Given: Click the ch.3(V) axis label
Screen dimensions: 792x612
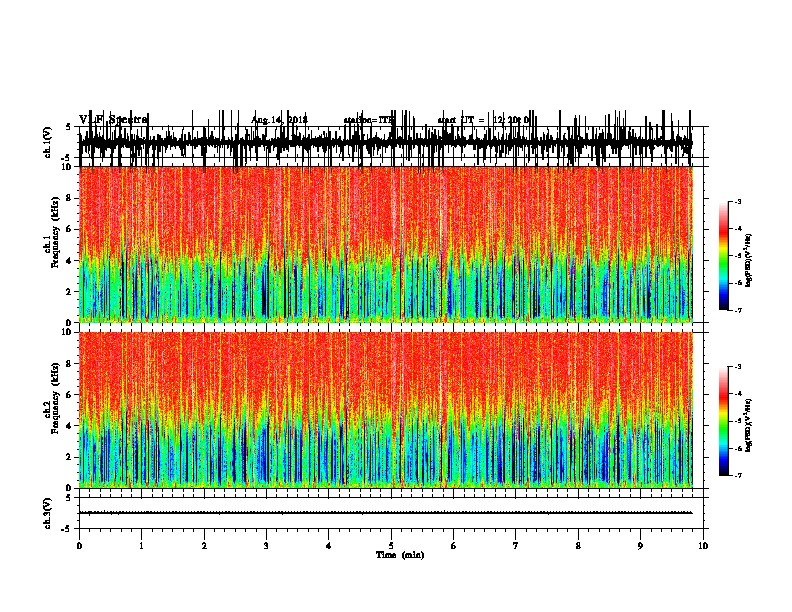Looking at the screenshot, I should [x=48, y=513].
